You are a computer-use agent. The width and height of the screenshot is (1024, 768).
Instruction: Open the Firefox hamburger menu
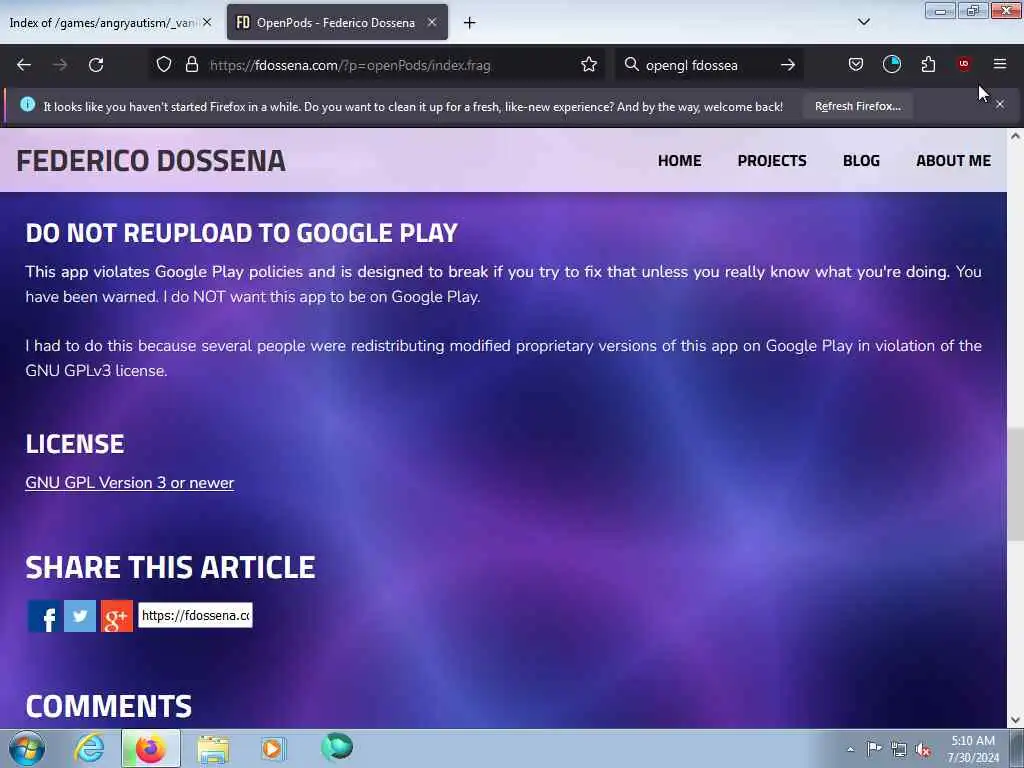(1000, 64)
